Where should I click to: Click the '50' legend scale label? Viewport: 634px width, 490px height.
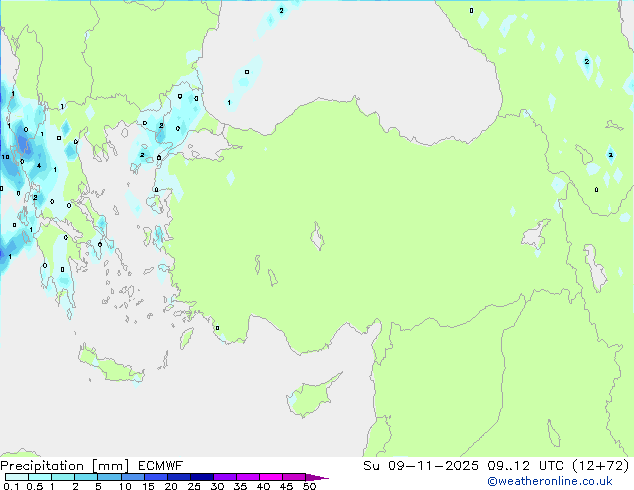coord(310,486)
